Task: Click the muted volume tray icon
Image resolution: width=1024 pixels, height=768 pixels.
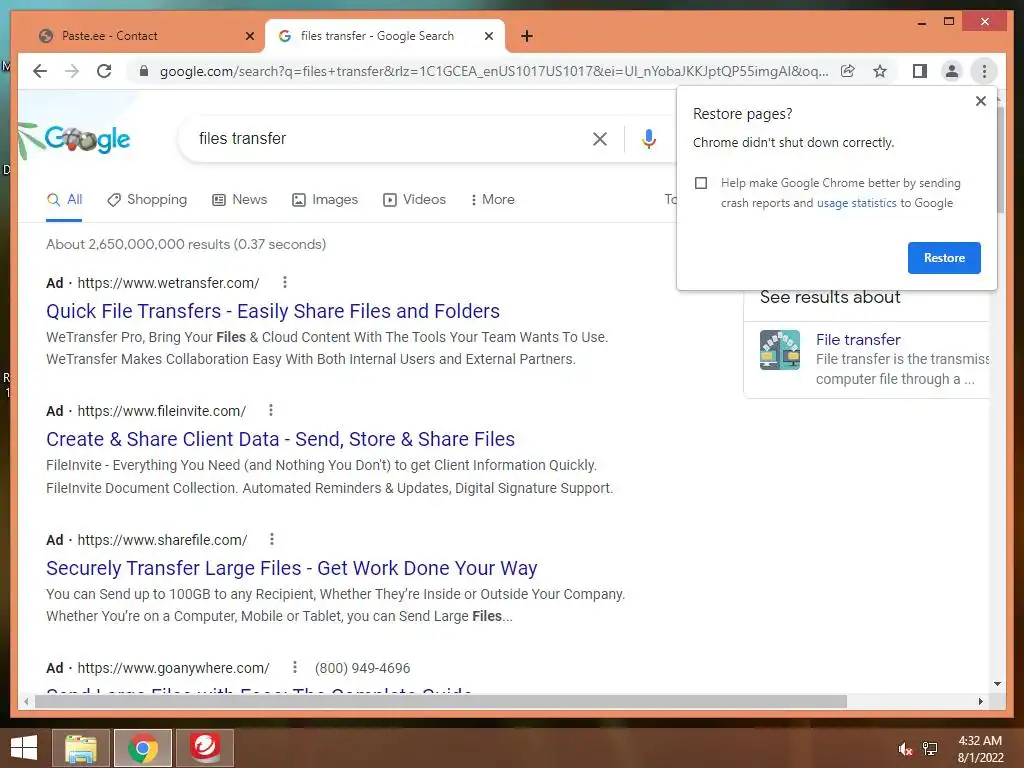Action: click(905, 748)
